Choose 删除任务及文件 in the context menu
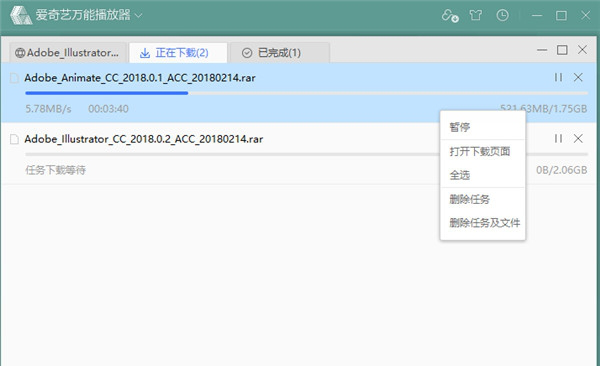Viewport: 600px width, 380px height. 483,223
